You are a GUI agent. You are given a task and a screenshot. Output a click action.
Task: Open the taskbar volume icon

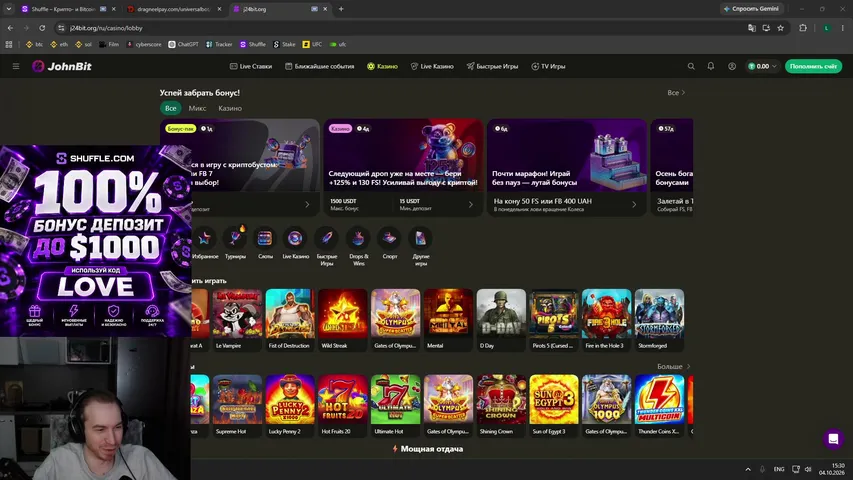tap(808, 469)
